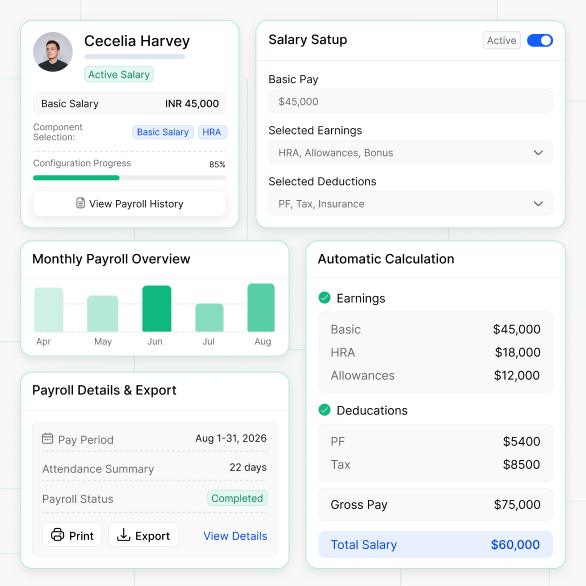Select the Aug bar in payroll chart

[261, 308]
